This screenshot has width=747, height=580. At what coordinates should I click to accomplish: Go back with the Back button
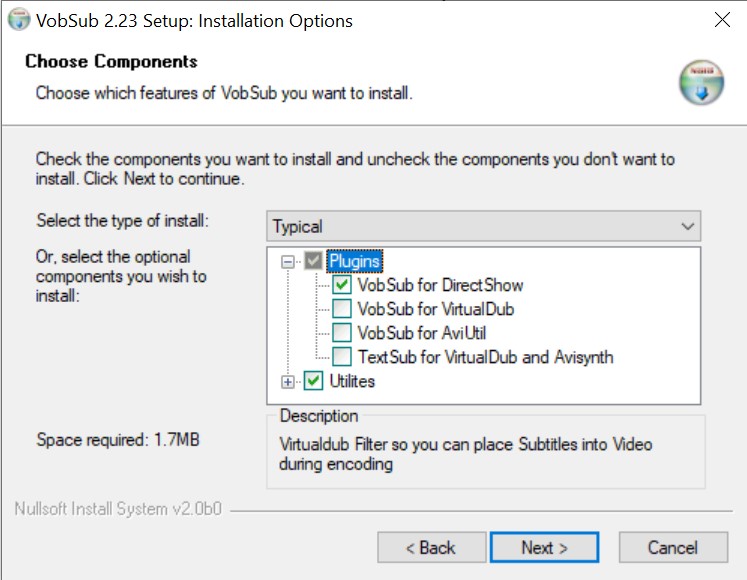tap(432, 547)
